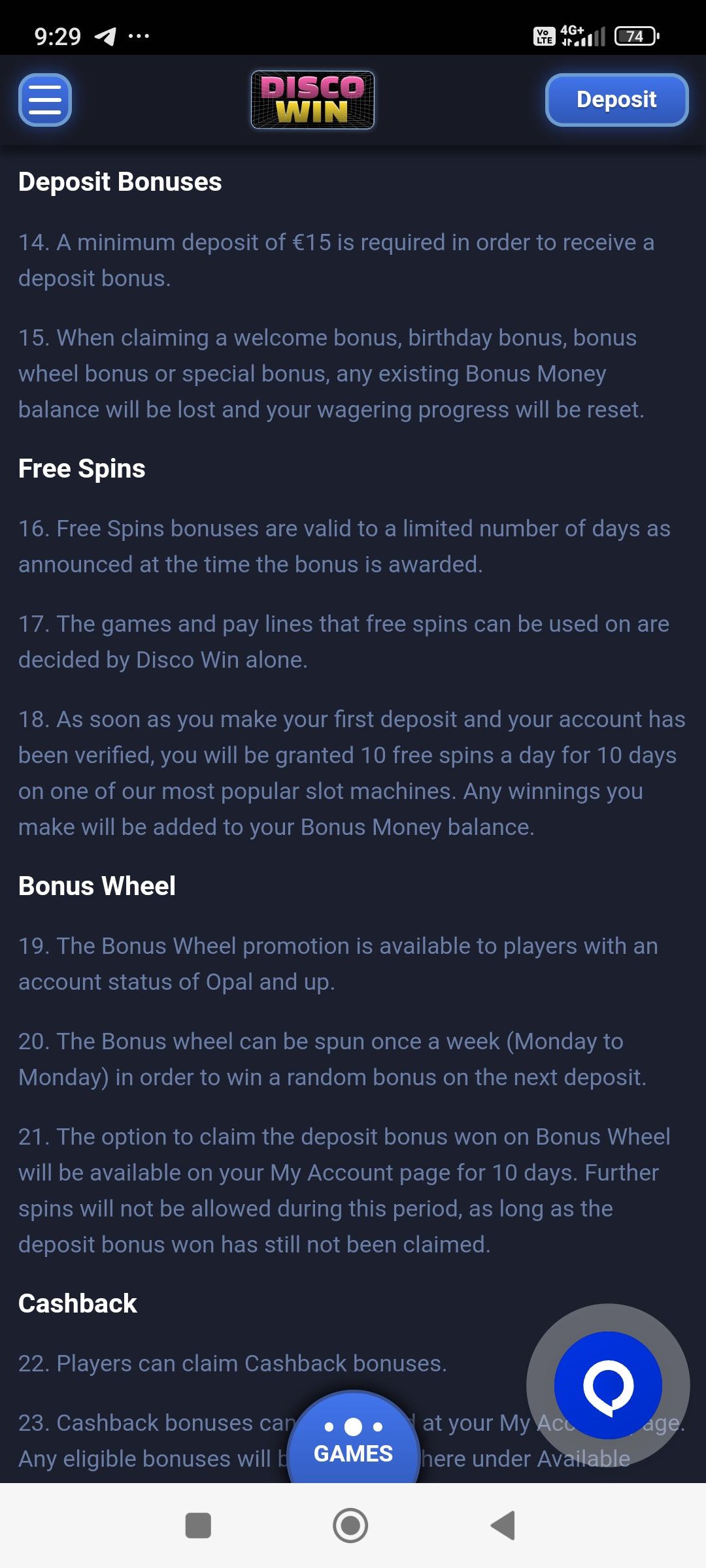Tap the Android recent apps button

coord(198,1525)
